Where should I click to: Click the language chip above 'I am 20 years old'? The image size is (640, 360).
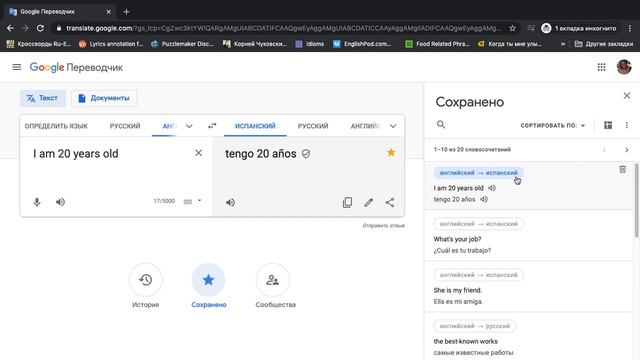[478, 173]
